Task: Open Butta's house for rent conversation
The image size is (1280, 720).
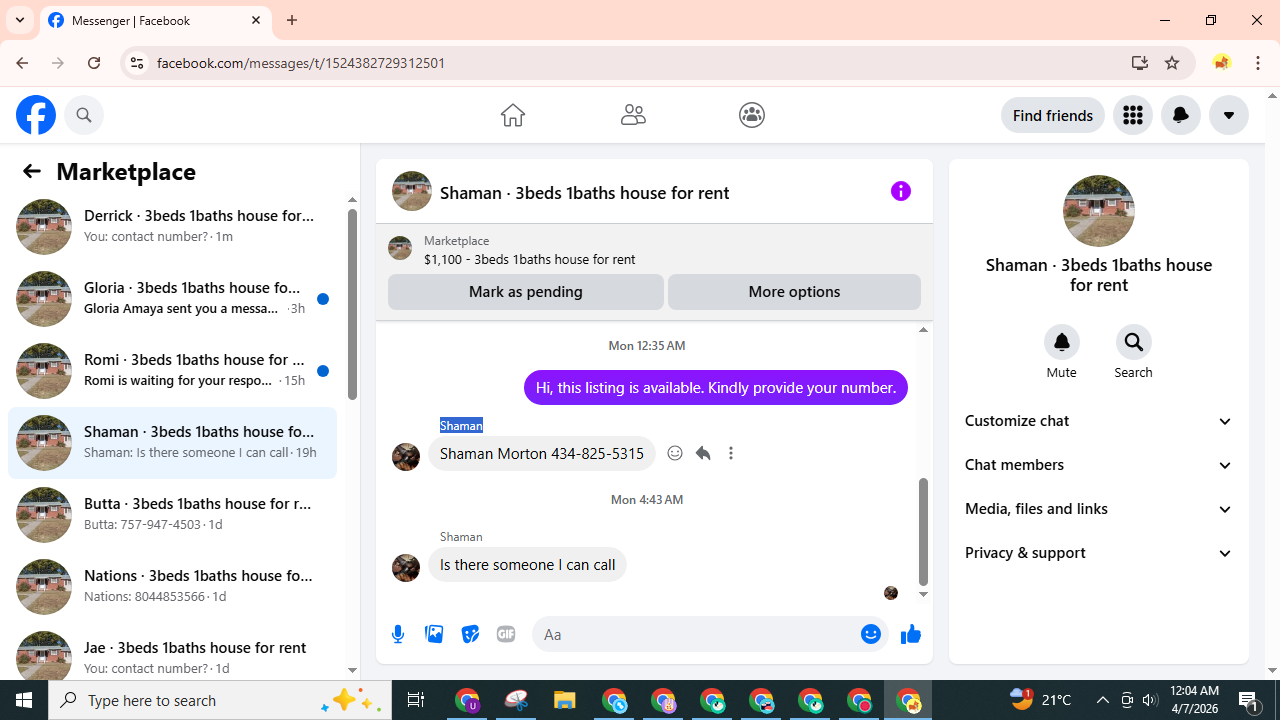Action: tap(173, 514)
